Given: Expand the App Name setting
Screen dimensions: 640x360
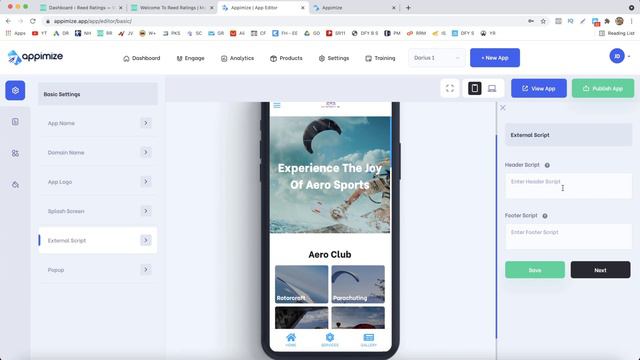Looking at the screenshot, I should 146,123.
